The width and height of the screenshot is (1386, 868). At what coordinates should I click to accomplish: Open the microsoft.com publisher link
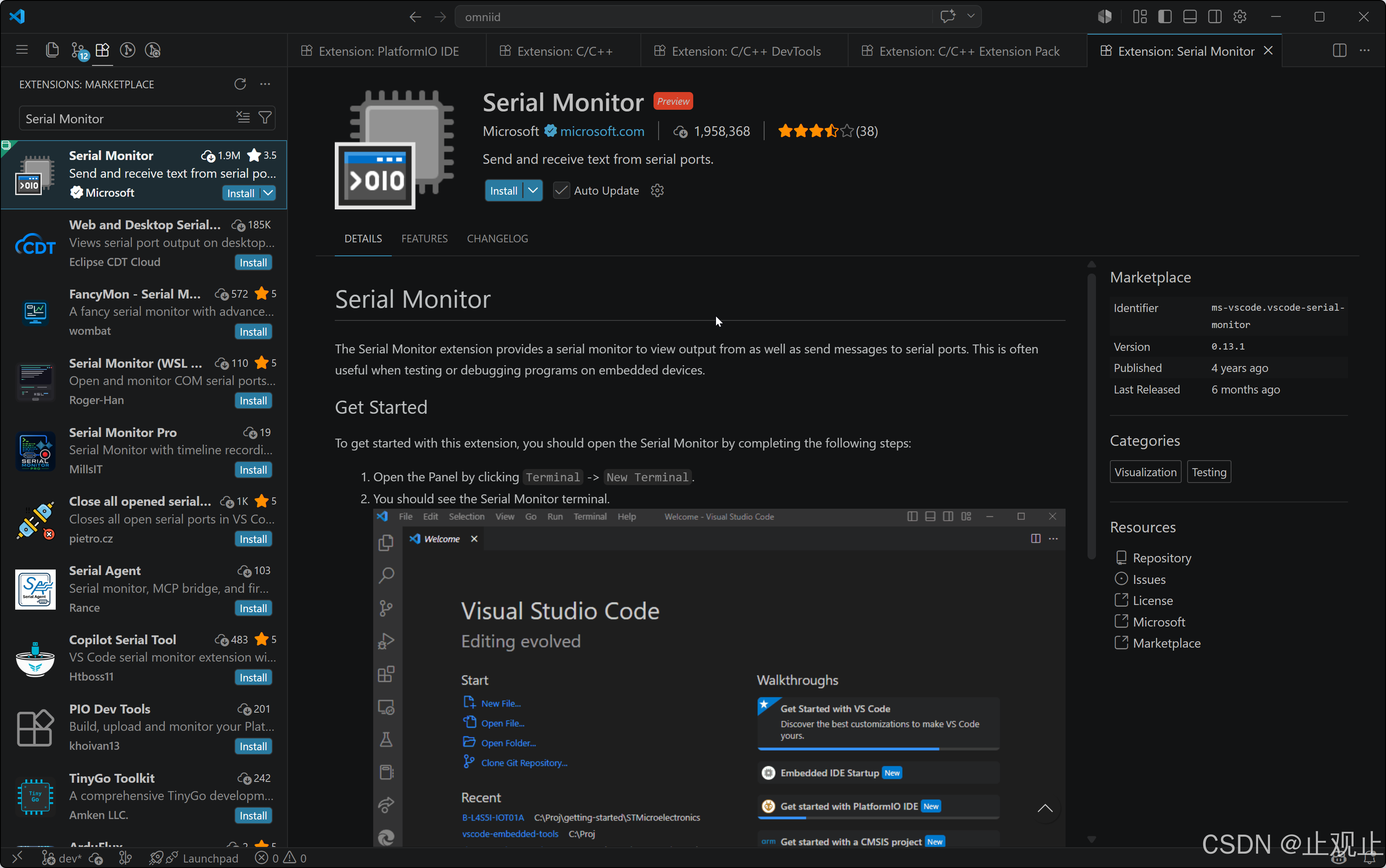tap(602, 131)
